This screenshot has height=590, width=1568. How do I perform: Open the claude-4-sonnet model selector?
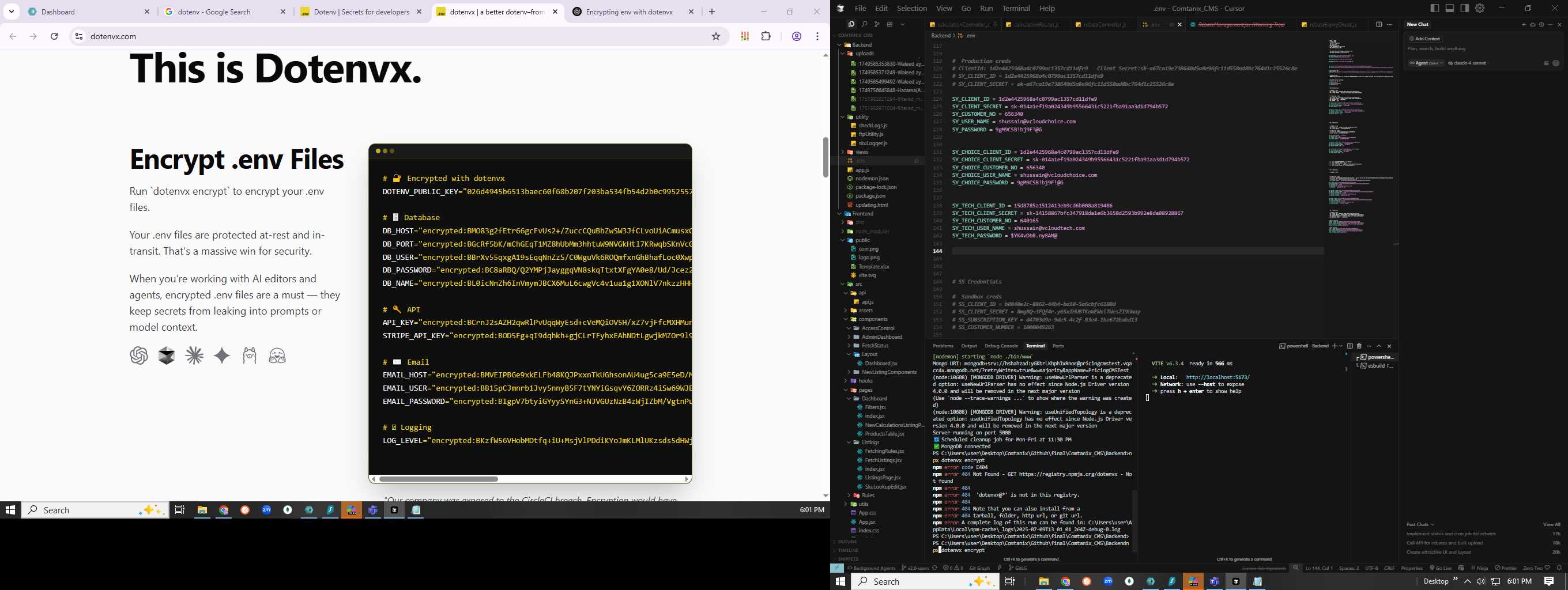pyautogui.click(x=1468, y=63)
